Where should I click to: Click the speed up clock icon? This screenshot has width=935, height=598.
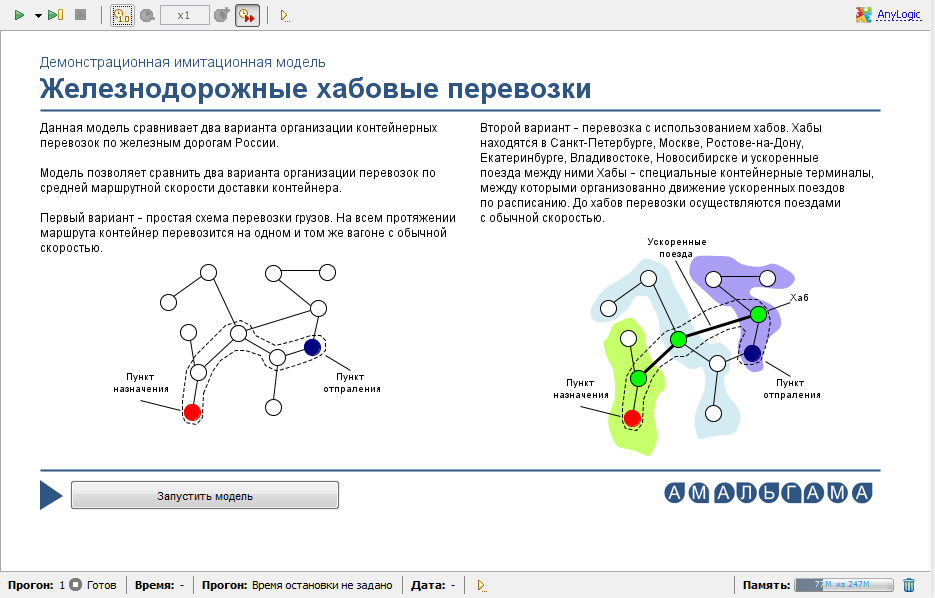tap(222, 15)
